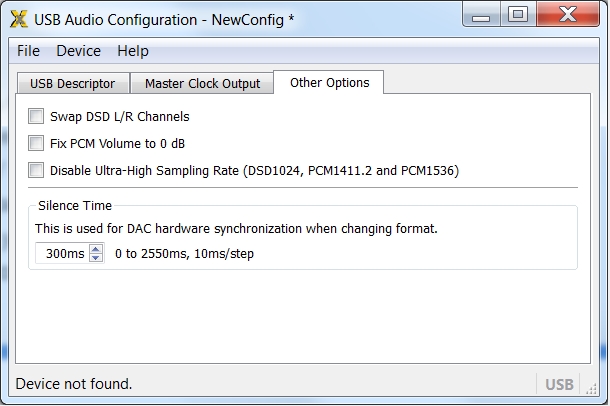Increase silence time with the up arrow
The image size is (610, 406).
96,249
